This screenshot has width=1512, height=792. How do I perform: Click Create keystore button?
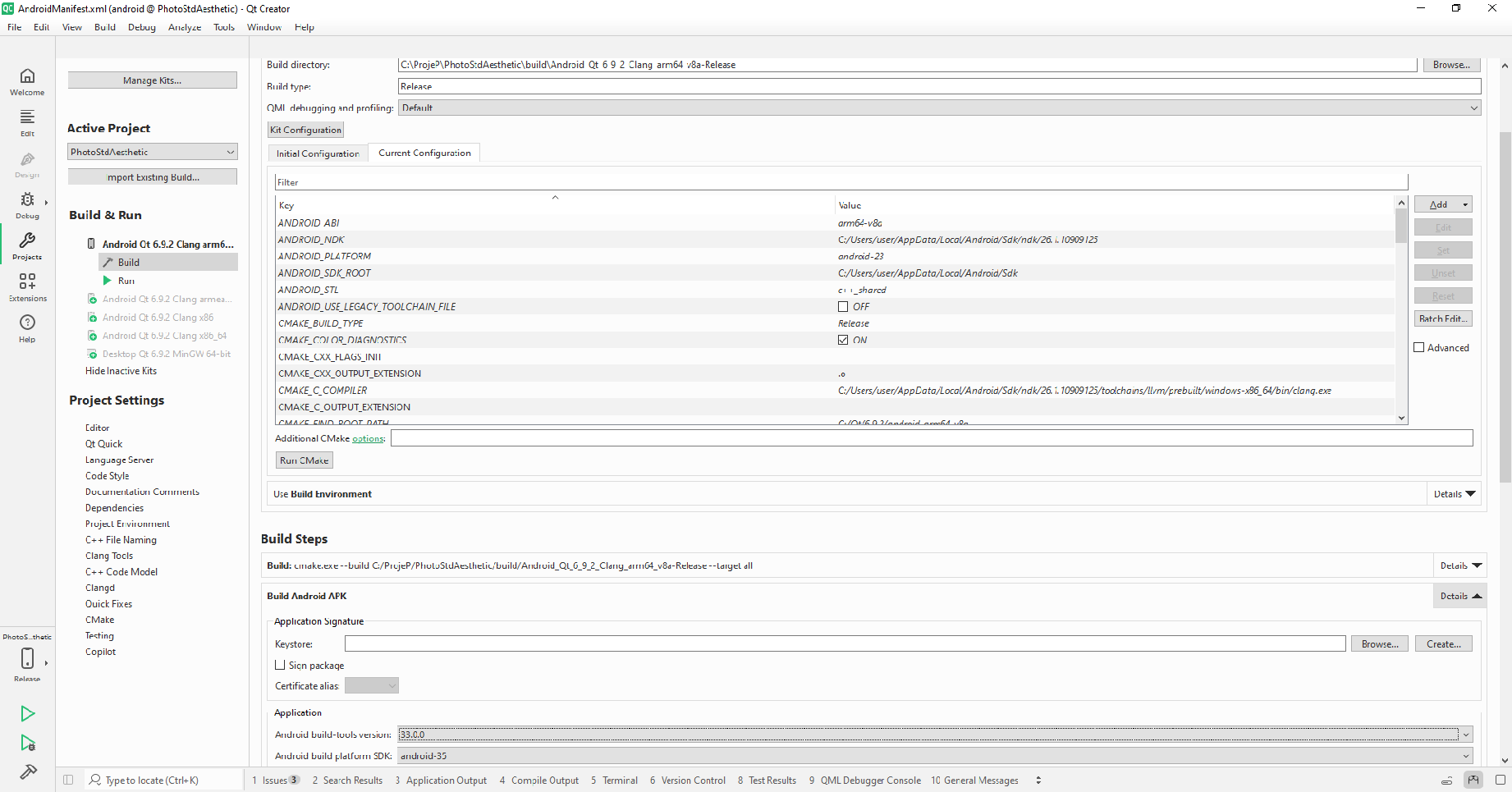coord(1443,644)
